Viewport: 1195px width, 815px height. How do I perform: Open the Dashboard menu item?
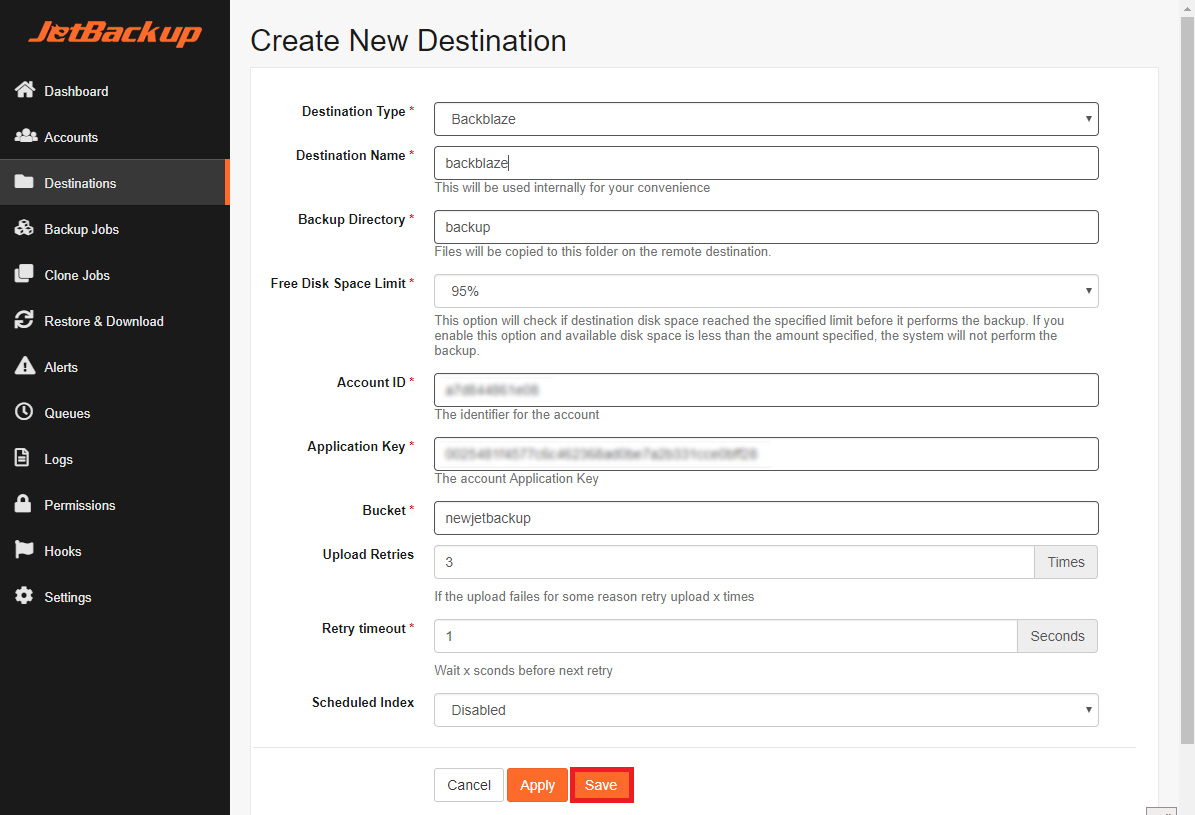(x=114, y=91)
